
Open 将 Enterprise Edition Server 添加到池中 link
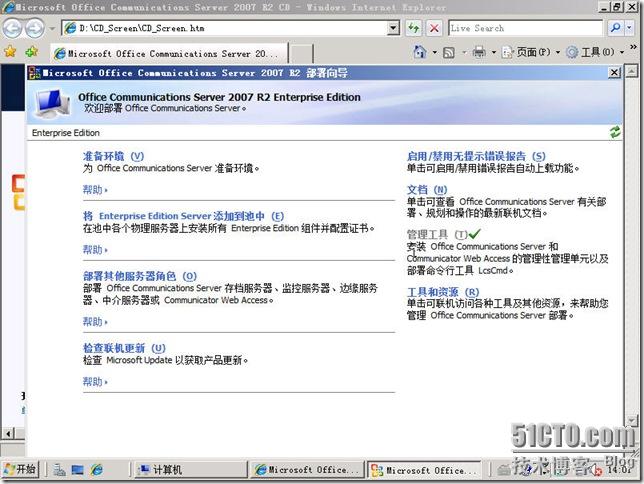coord(183,216)
